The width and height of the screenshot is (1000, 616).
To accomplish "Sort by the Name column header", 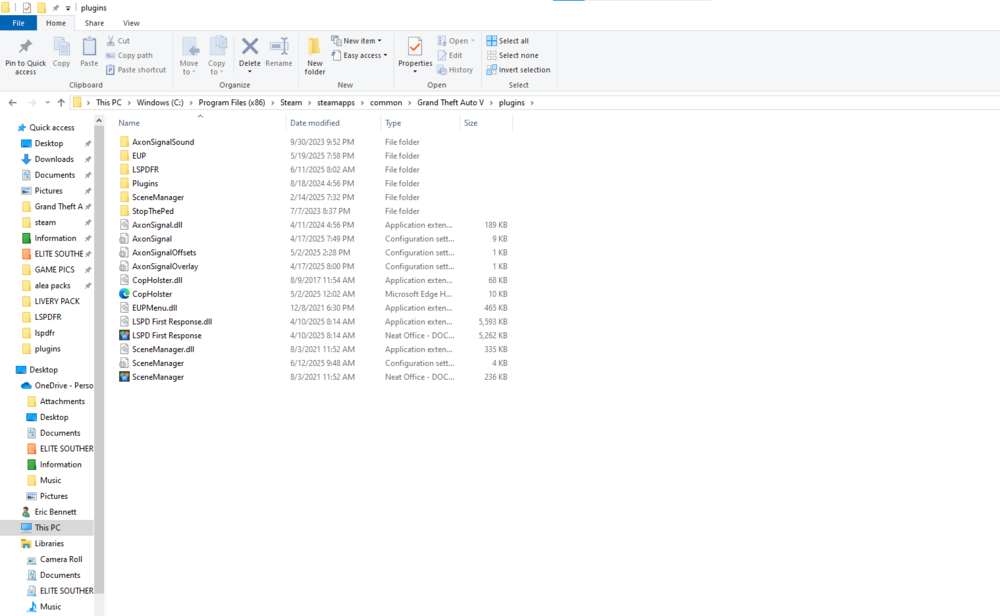I will [x=129, y=123].
